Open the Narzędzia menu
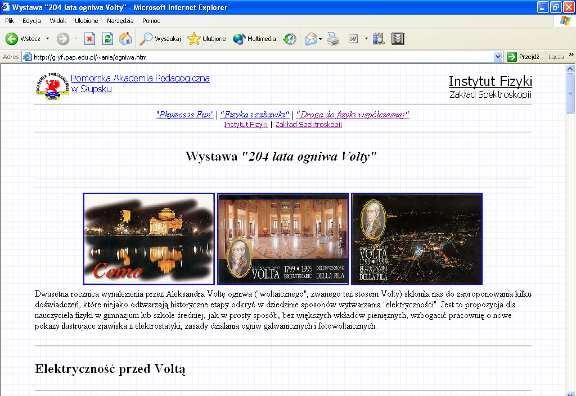Screen dimensions: 576x396 point(120,21)
